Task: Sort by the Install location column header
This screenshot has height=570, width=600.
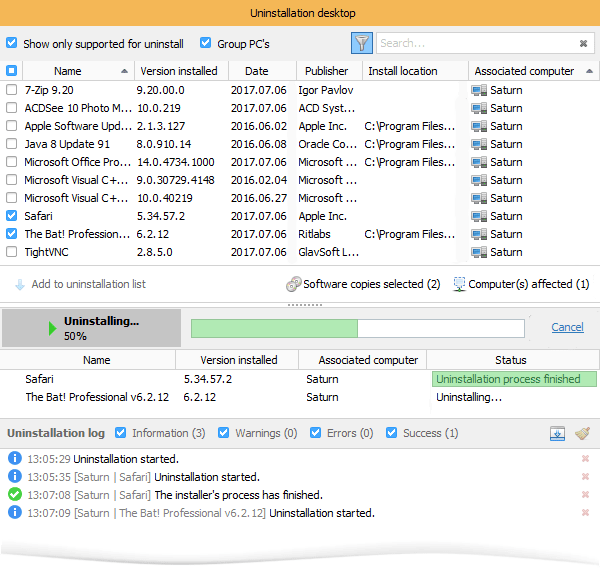Action: [415, 71]
